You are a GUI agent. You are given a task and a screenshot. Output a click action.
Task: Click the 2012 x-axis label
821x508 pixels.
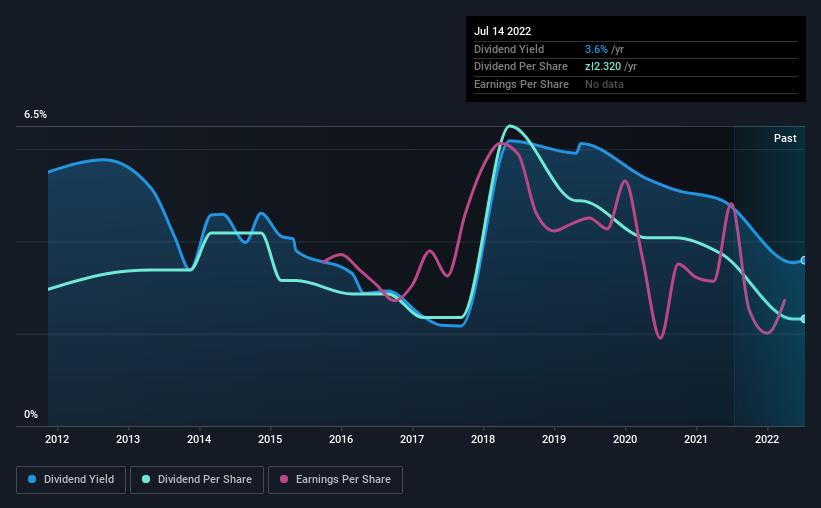coord(57,439)
